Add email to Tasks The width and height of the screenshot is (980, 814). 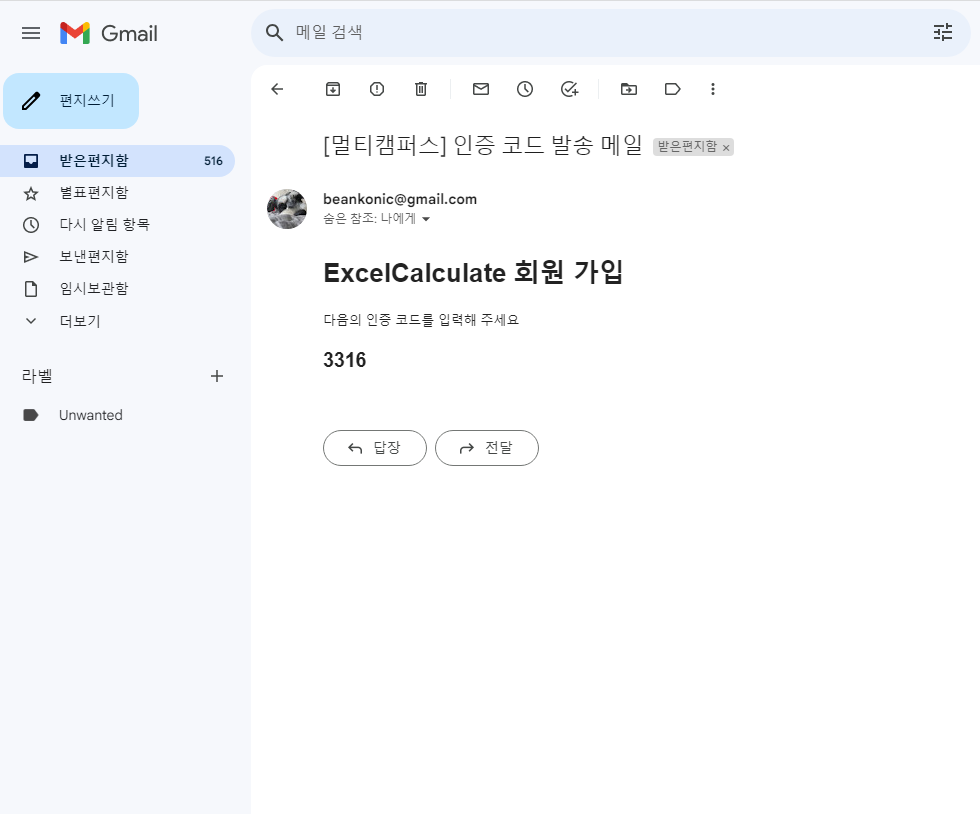tap(569, 89)
